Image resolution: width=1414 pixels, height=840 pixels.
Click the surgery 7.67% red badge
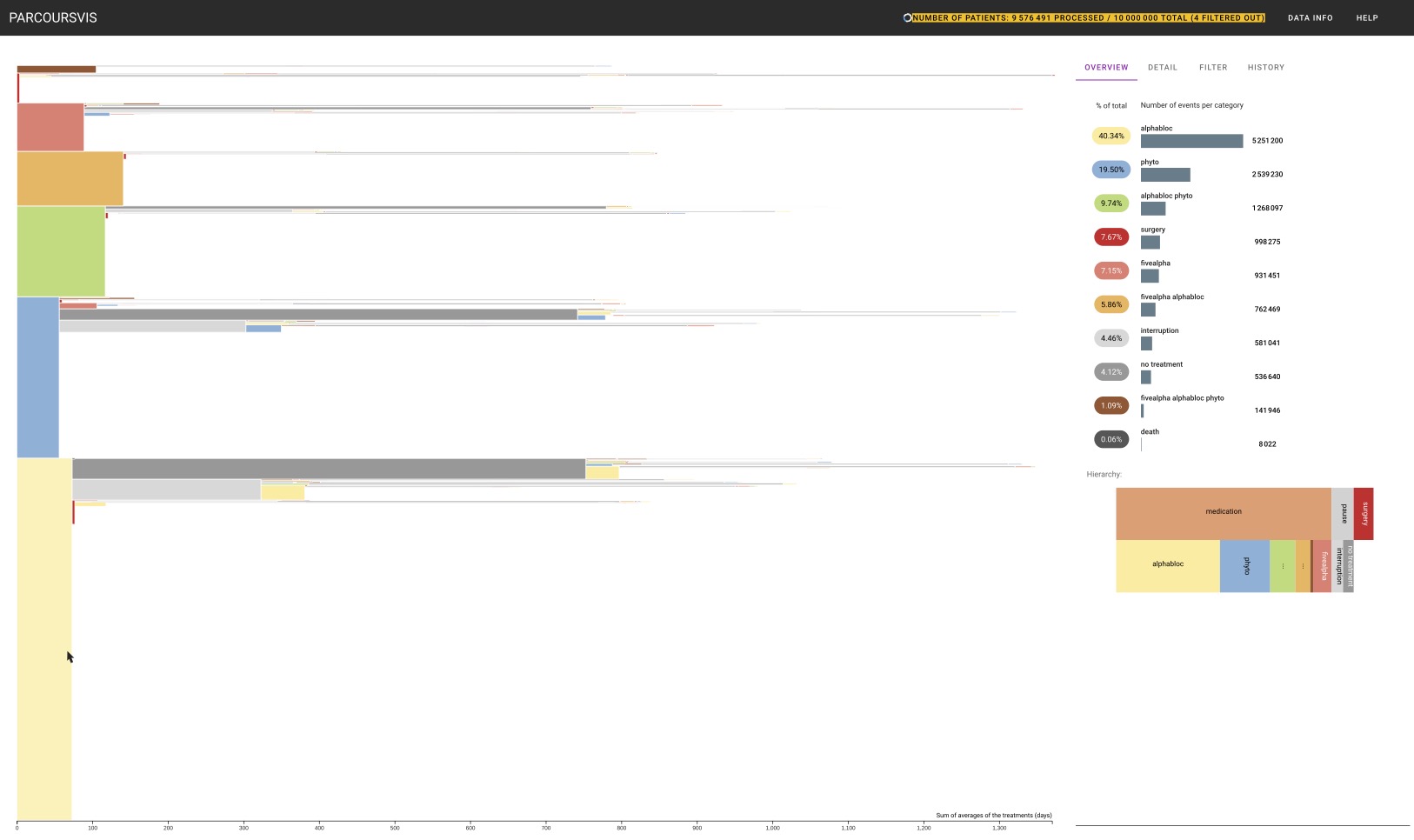coord(1111,237)
